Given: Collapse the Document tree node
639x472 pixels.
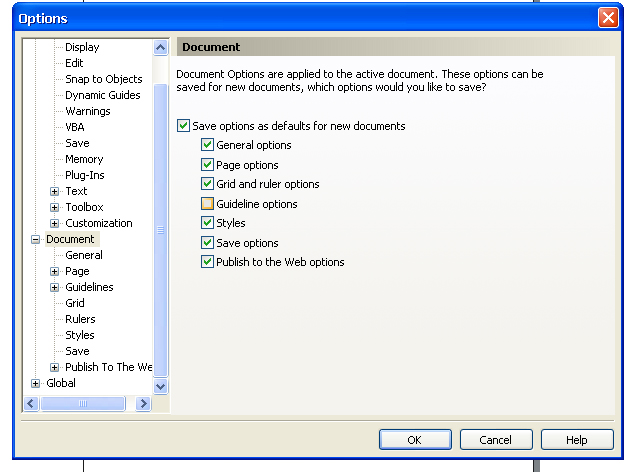Looking at the screenshot, I should [x=35, y=239].
